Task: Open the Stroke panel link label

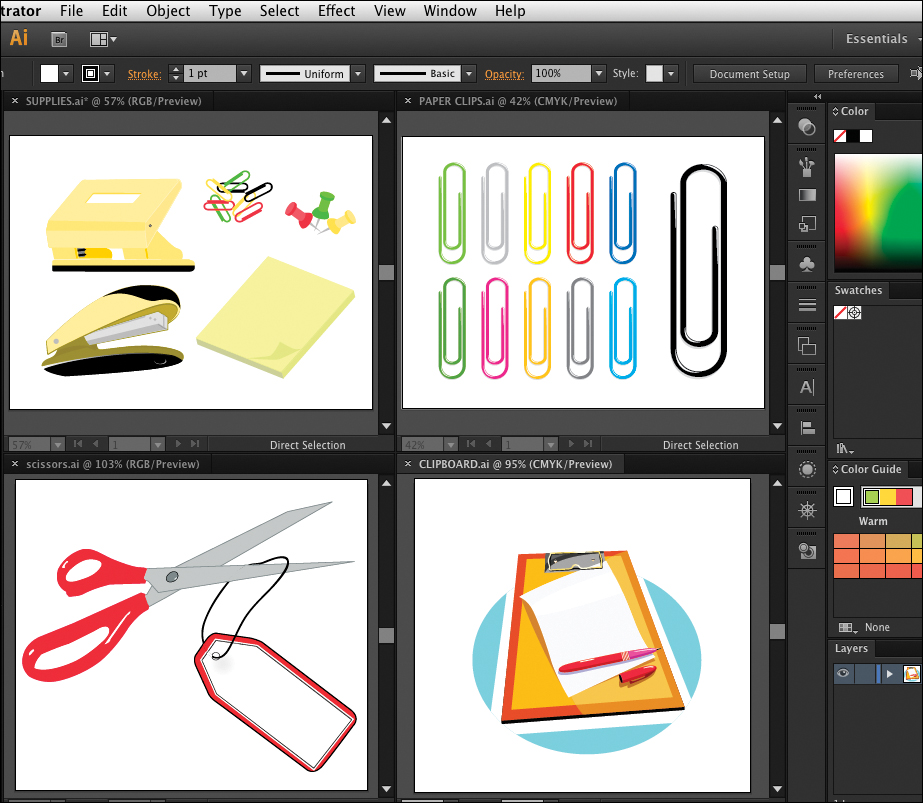Action: [x=144, y=74]
